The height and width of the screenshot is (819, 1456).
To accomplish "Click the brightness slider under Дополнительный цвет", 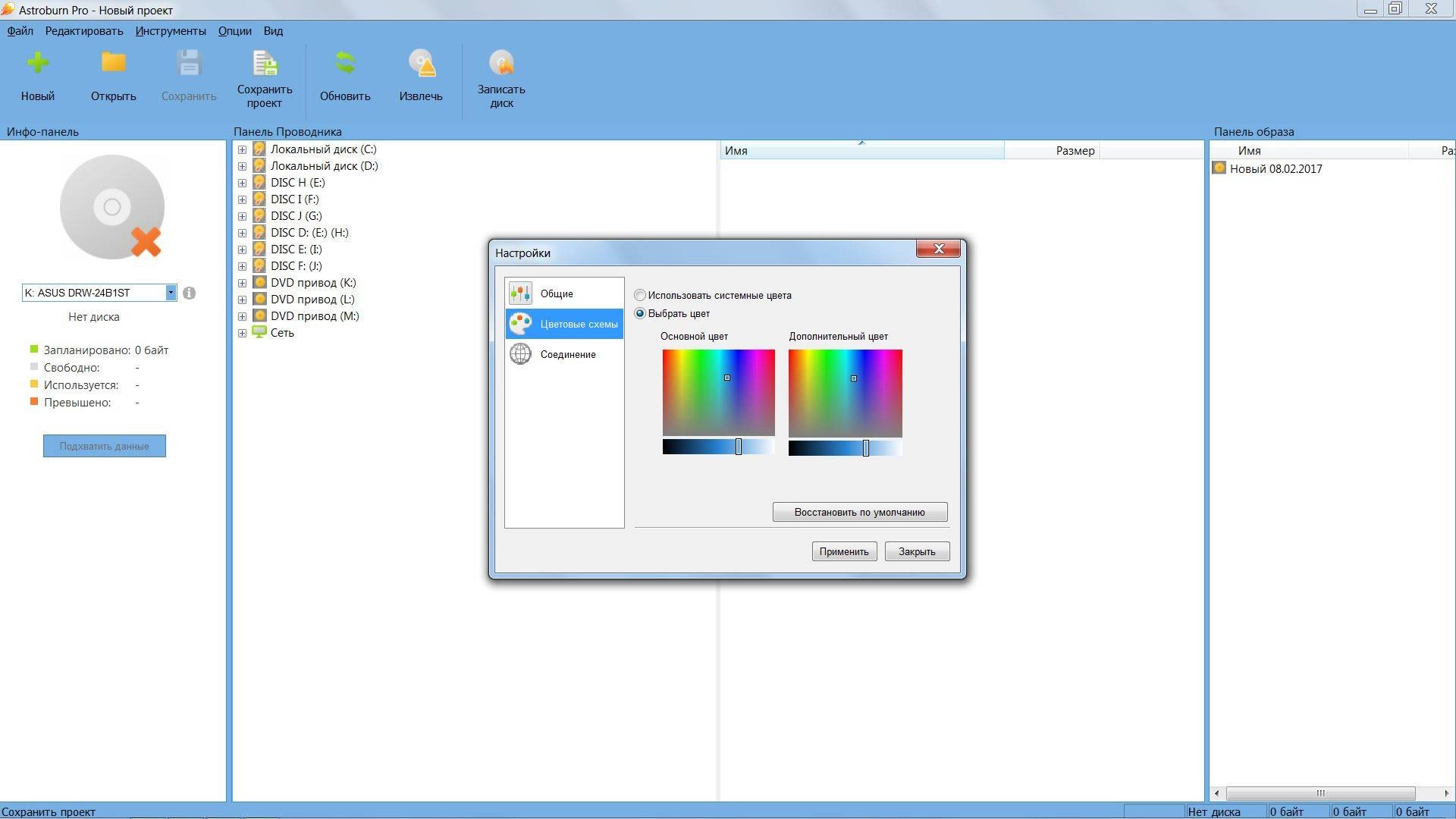I will coord(846,448).
